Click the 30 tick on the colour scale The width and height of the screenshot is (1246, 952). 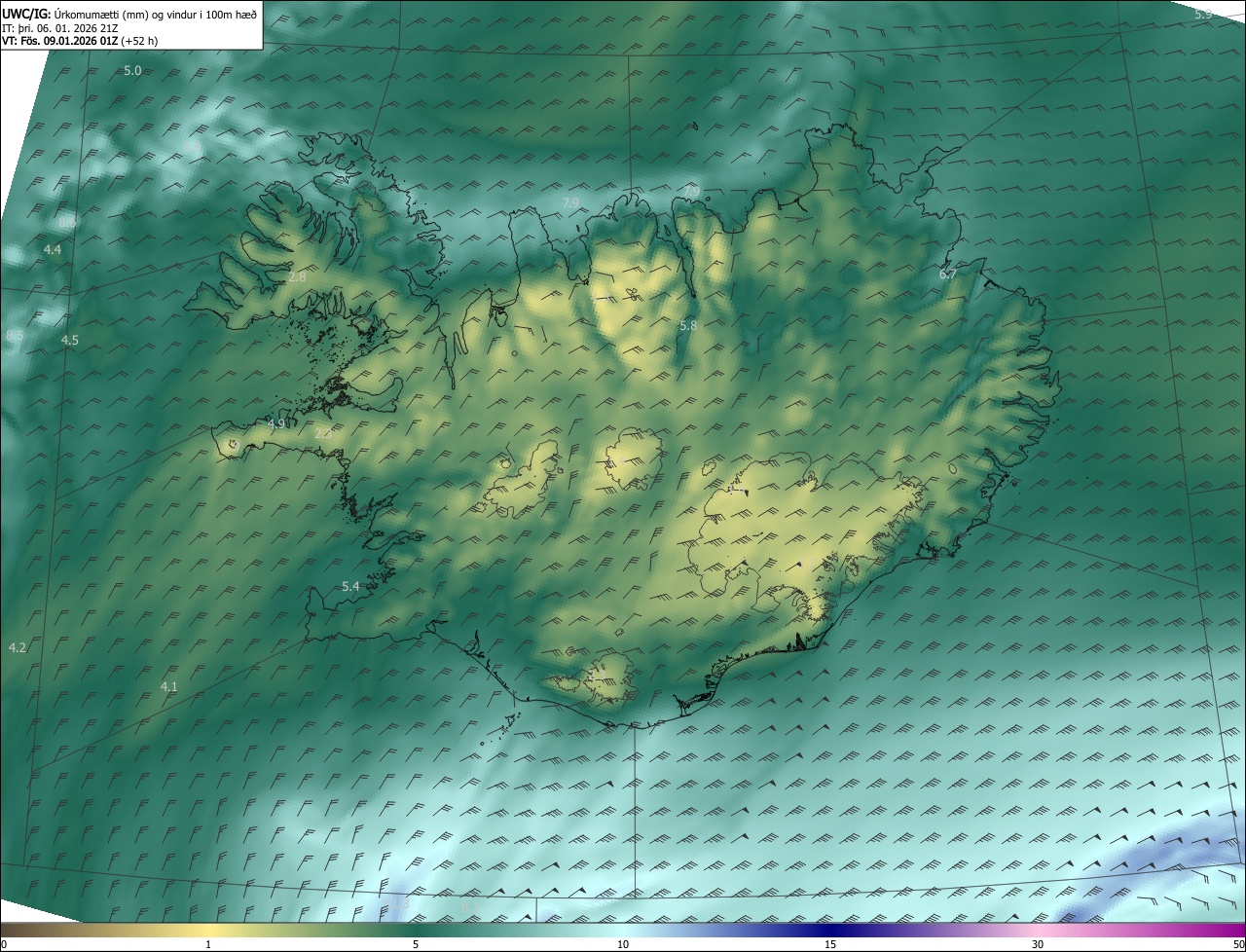point(1038,944)
